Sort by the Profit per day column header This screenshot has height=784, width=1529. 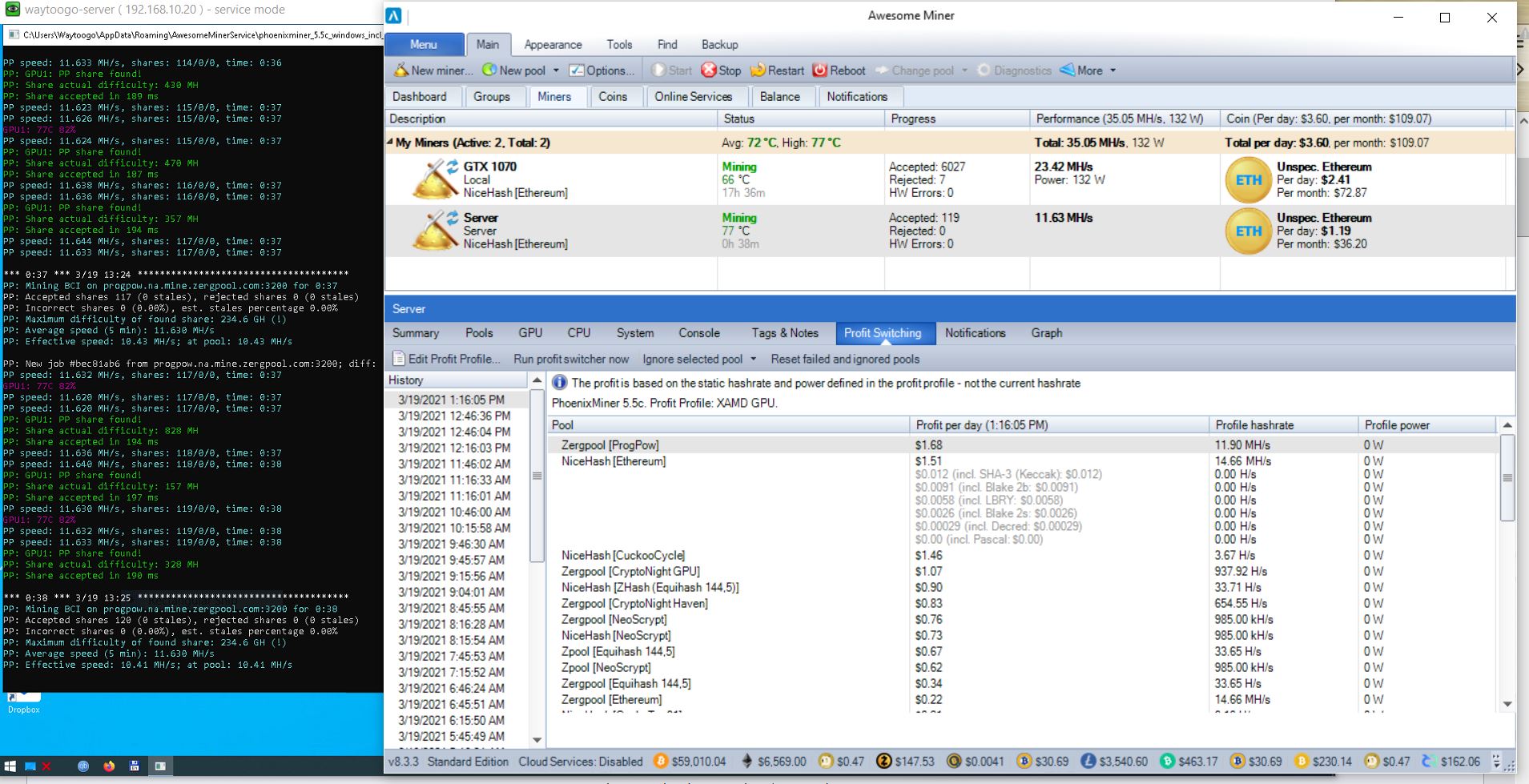tap(1059, 425)
